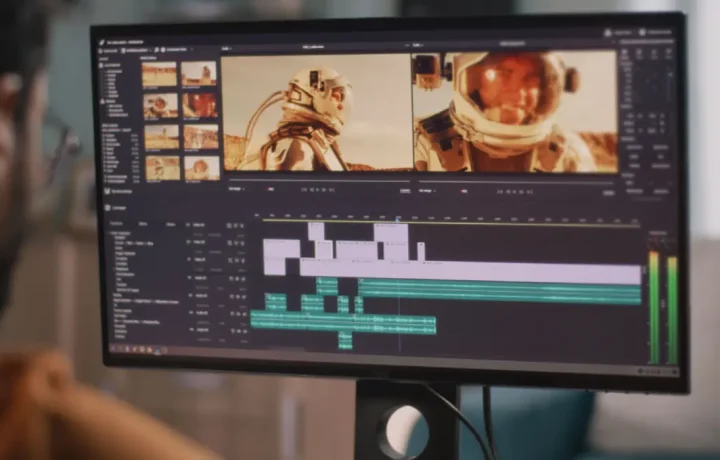The image size is (720, 460).
Task: Click the button at the right end under the right viewer
Action: (608, 193)
